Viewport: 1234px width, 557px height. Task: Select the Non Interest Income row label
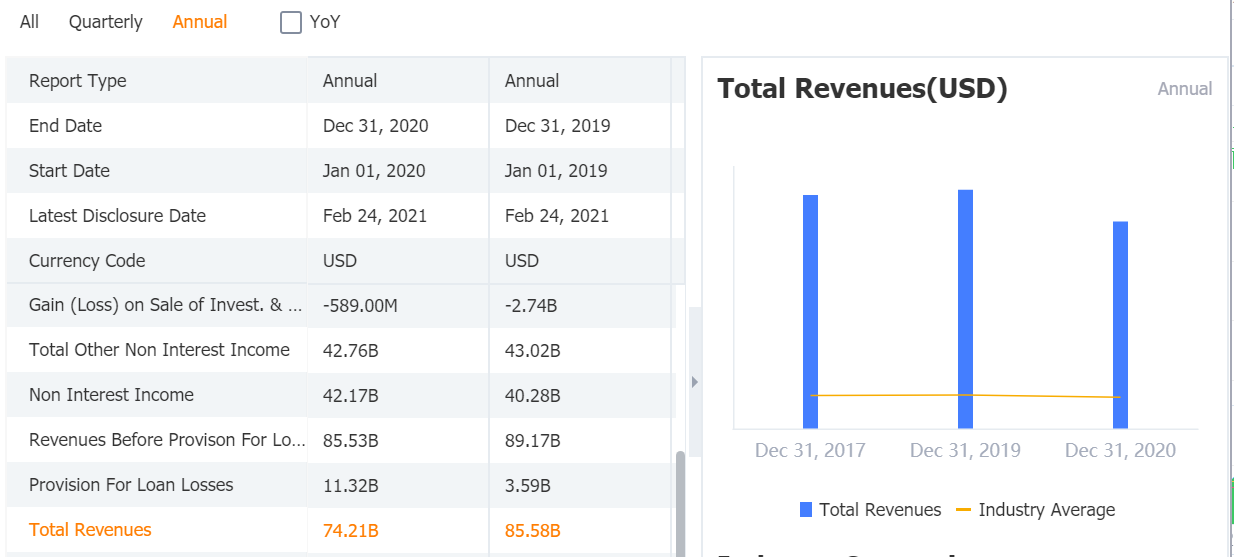[x=111, y=395]
